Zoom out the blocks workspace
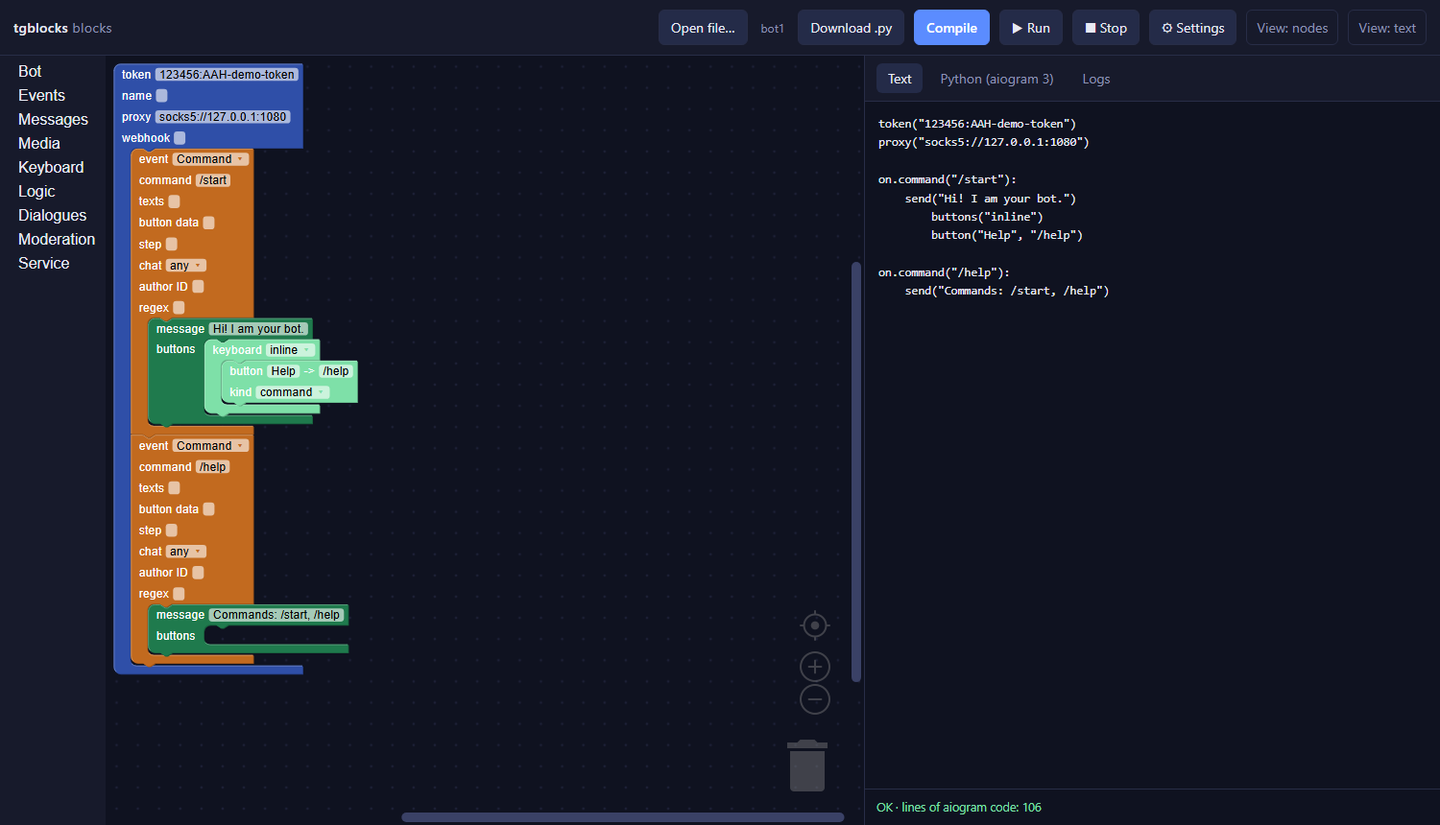 [x=815, y=699]
